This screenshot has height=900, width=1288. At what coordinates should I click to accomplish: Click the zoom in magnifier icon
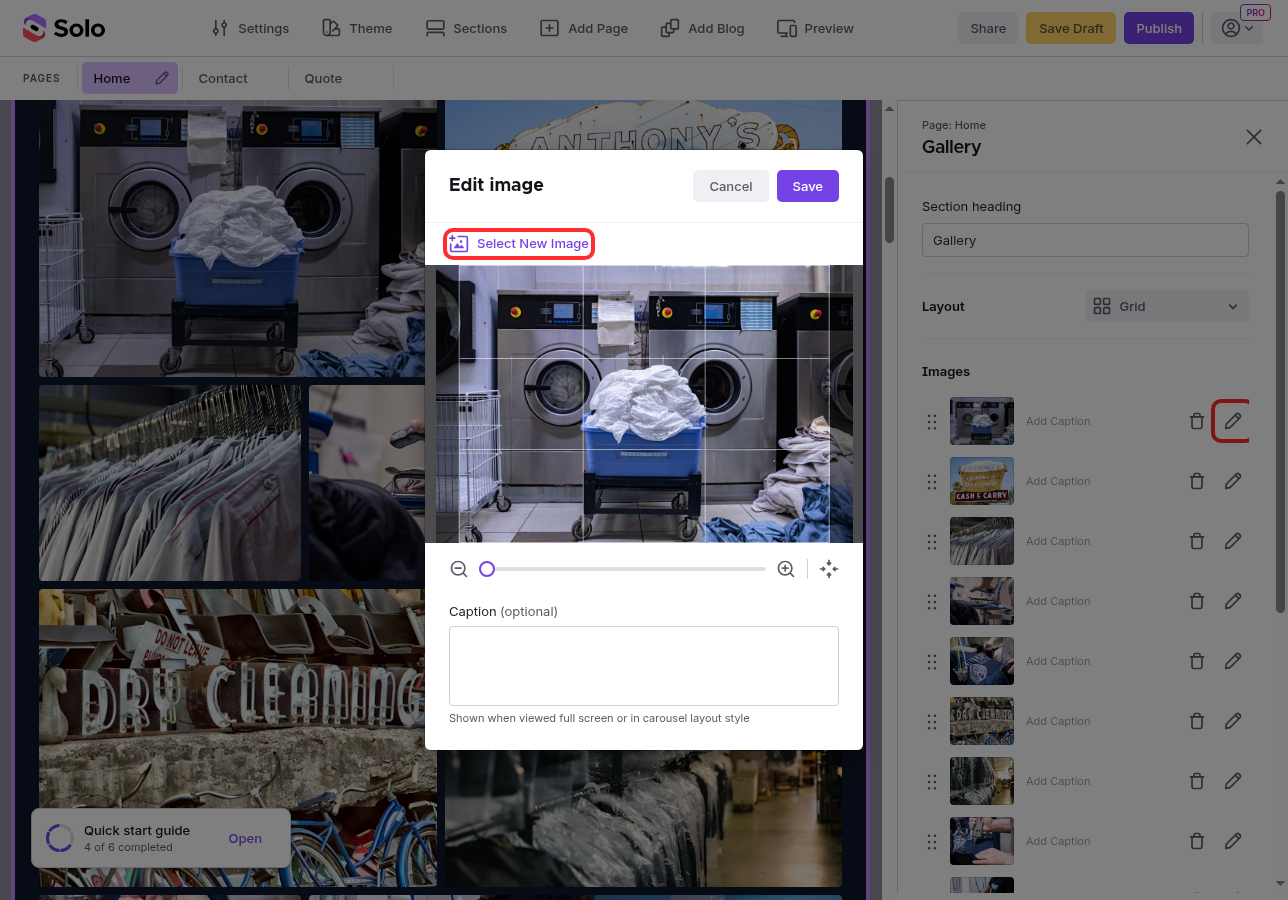[786, 569]
